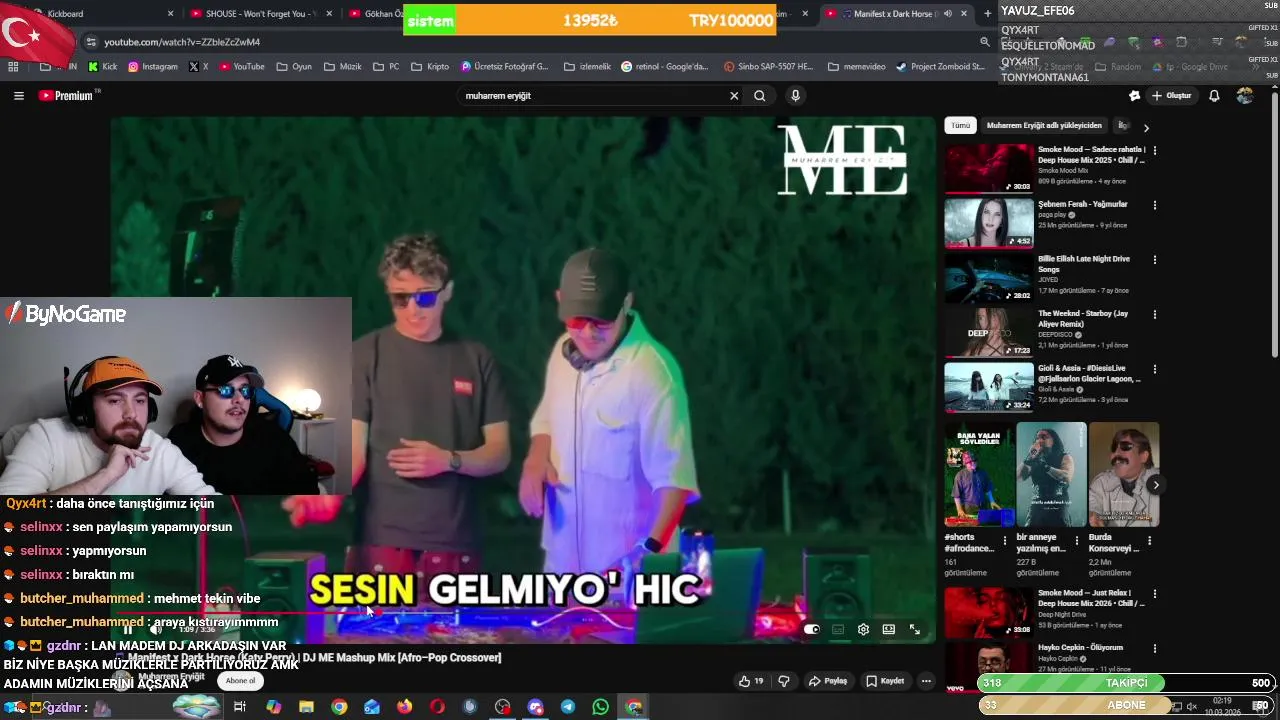Open options menu for Billie Eilish video
This screenshot has width=1280, height=720.
1155,260
